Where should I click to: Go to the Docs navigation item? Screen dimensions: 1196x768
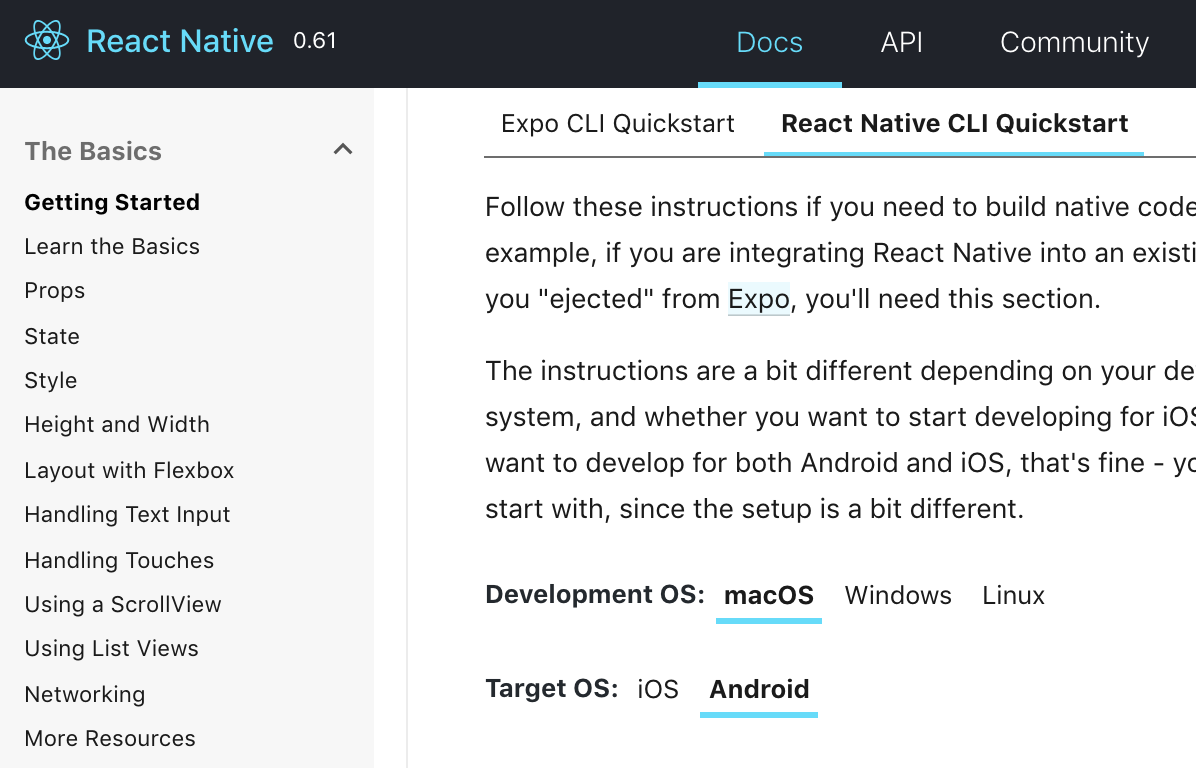769,42
